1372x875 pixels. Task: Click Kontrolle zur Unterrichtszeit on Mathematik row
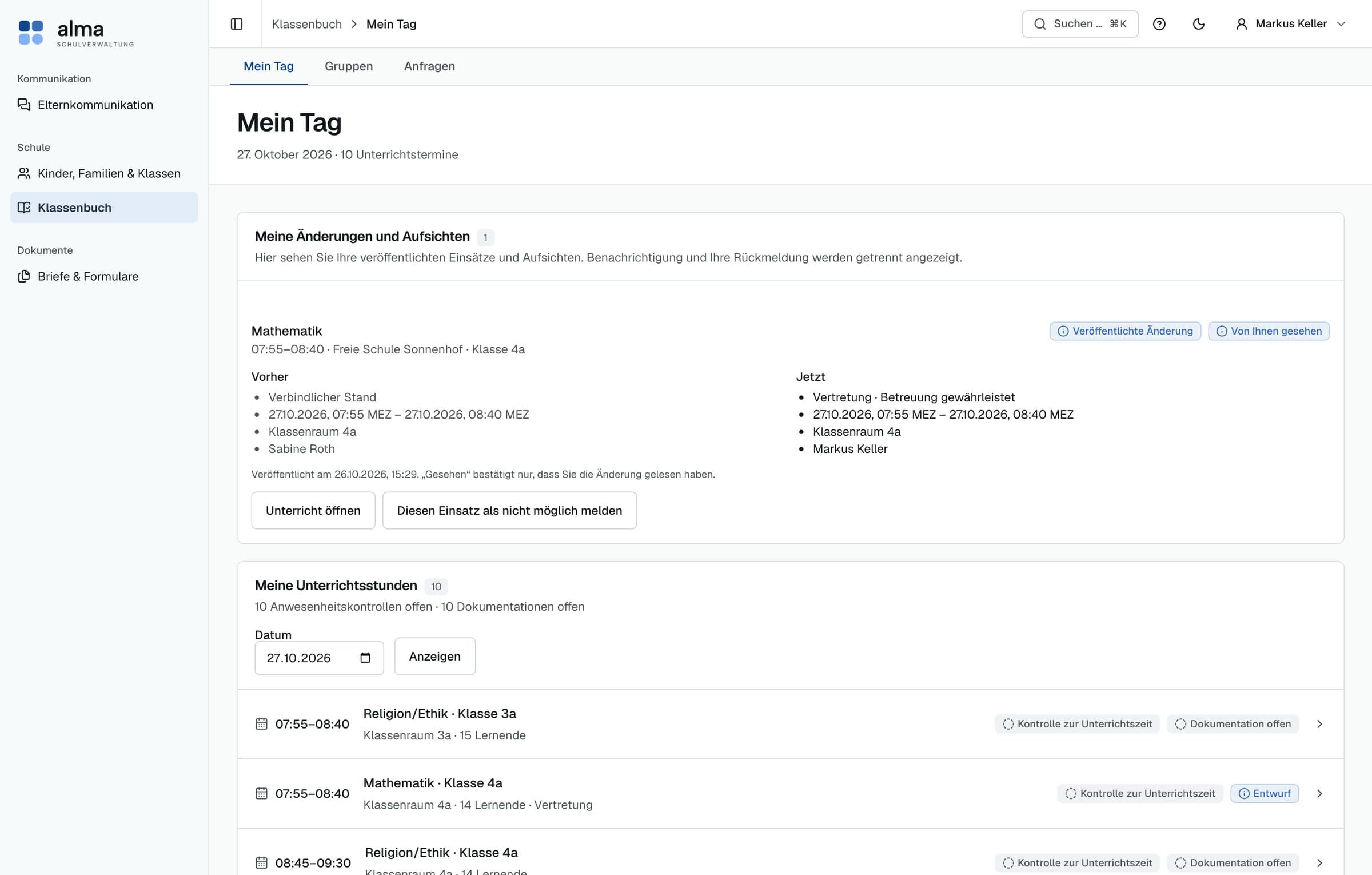1140,794
